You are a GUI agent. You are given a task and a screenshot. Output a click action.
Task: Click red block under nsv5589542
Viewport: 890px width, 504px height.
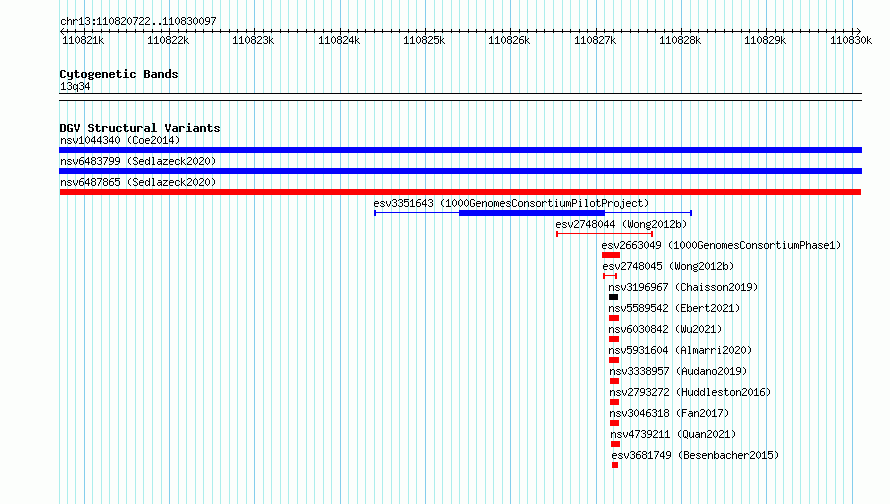[x=614, y=318]
